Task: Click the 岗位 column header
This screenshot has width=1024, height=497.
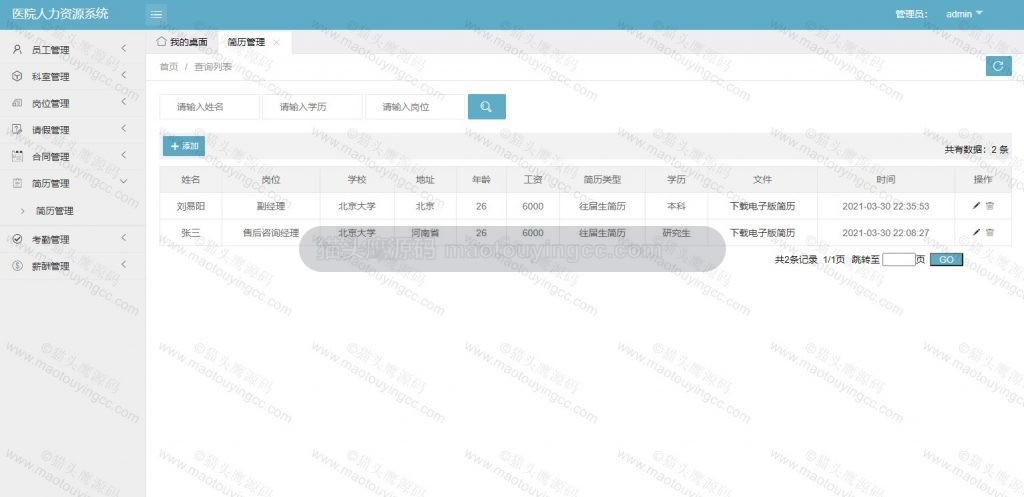Action: [271, 180]
